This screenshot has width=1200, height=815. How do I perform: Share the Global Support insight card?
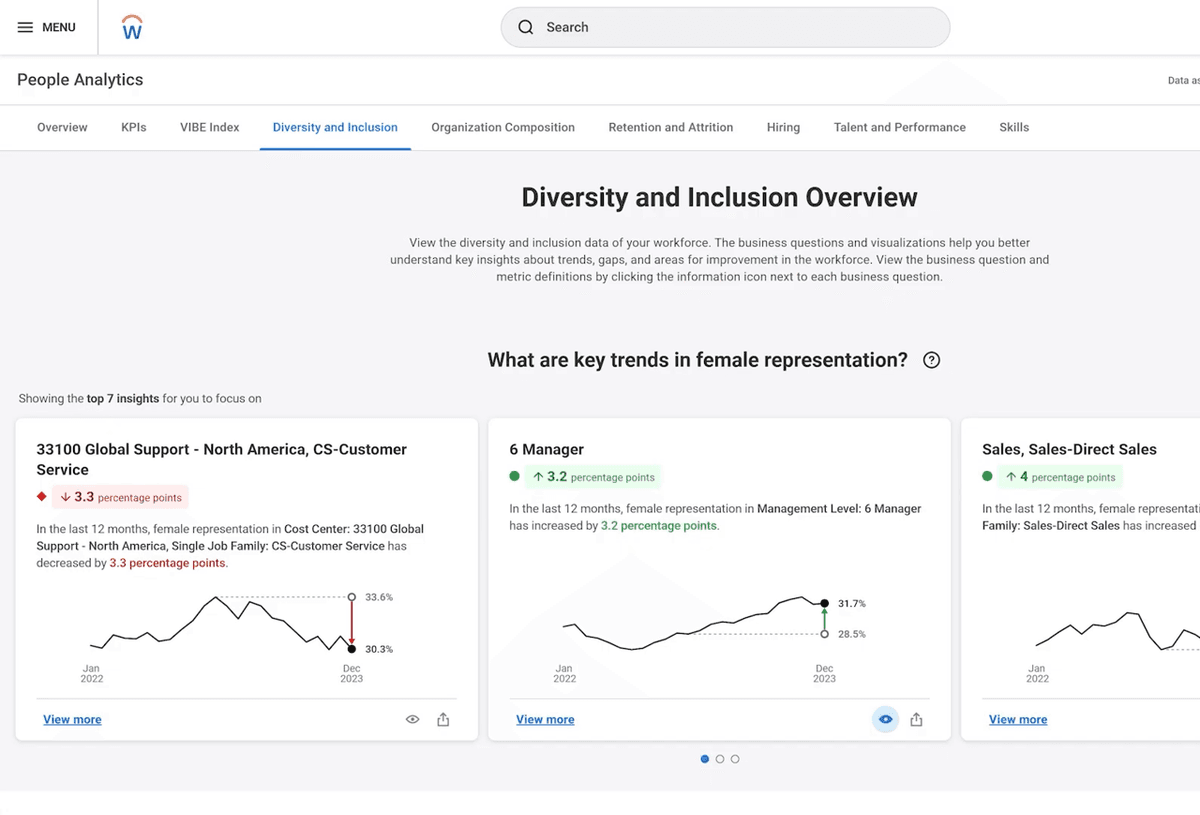click(x=443, y=719)
